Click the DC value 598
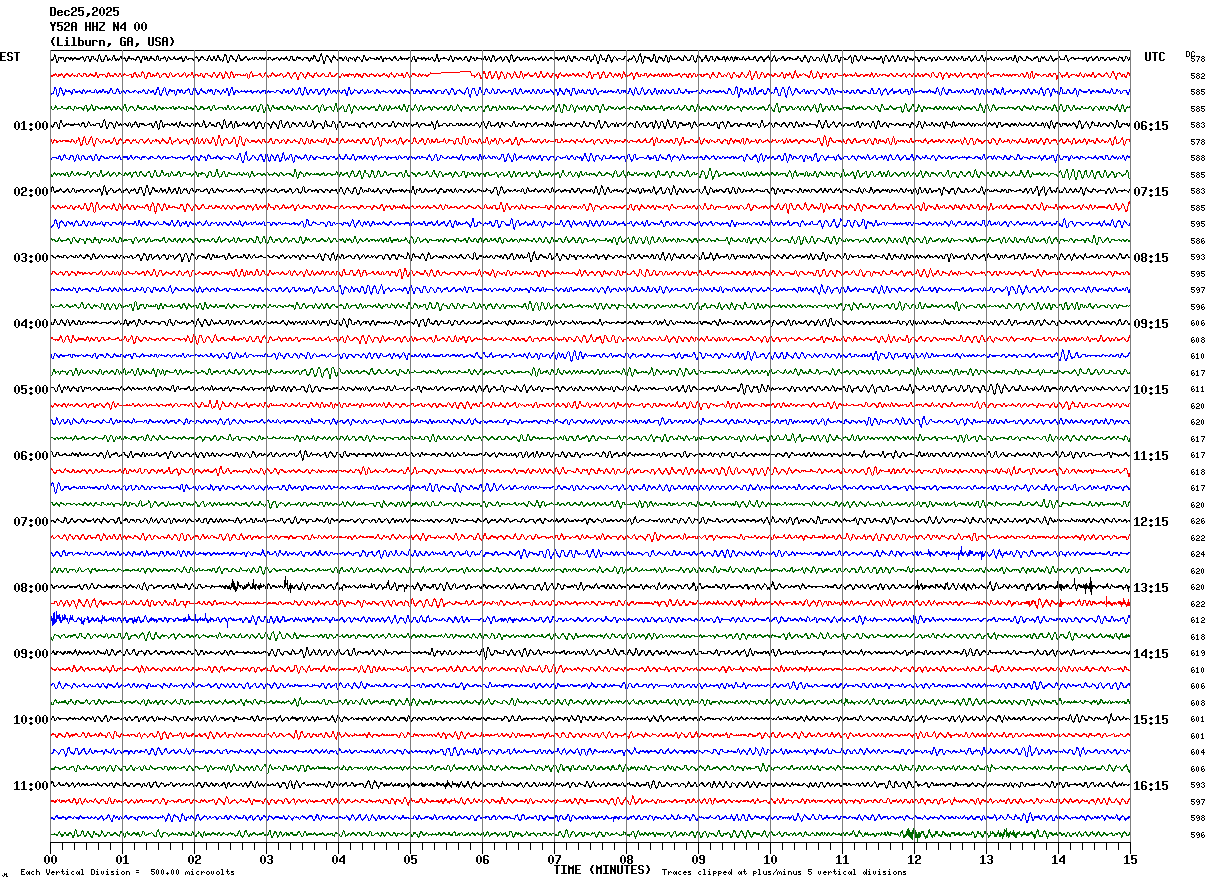1210x886 pixels. (x=1197, y=819)
